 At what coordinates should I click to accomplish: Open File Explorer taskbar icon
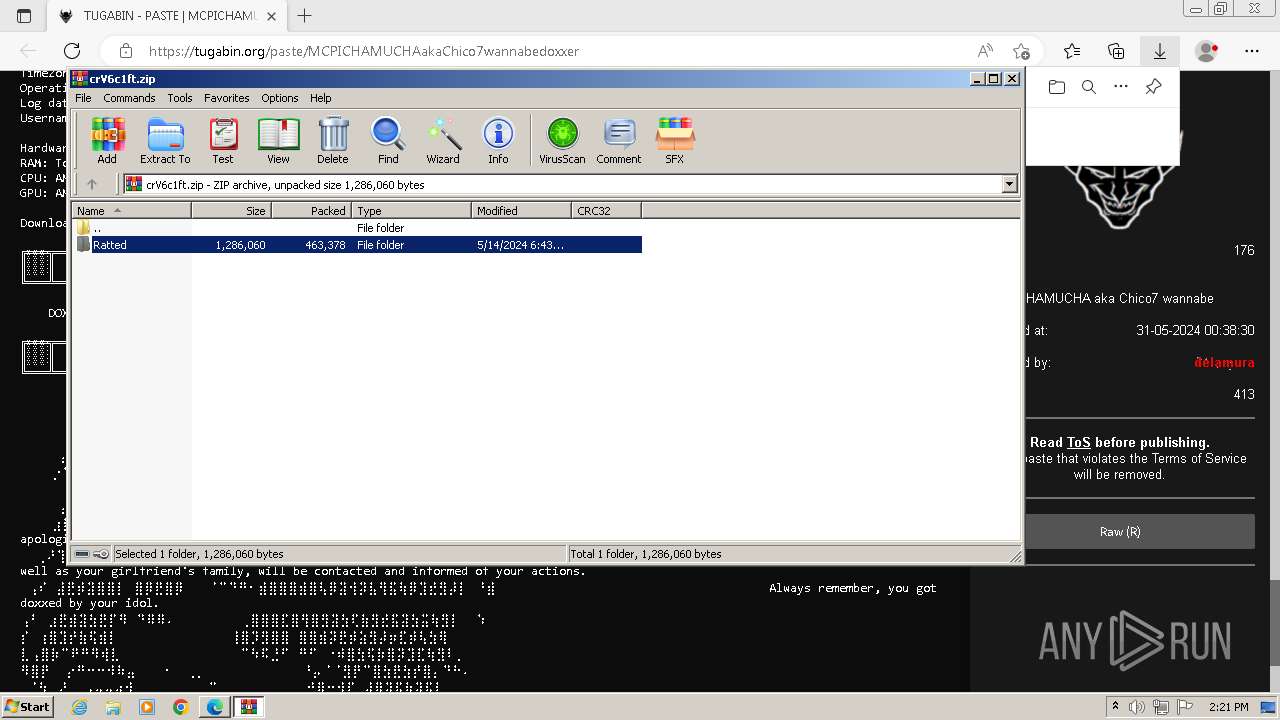point(113,707)
